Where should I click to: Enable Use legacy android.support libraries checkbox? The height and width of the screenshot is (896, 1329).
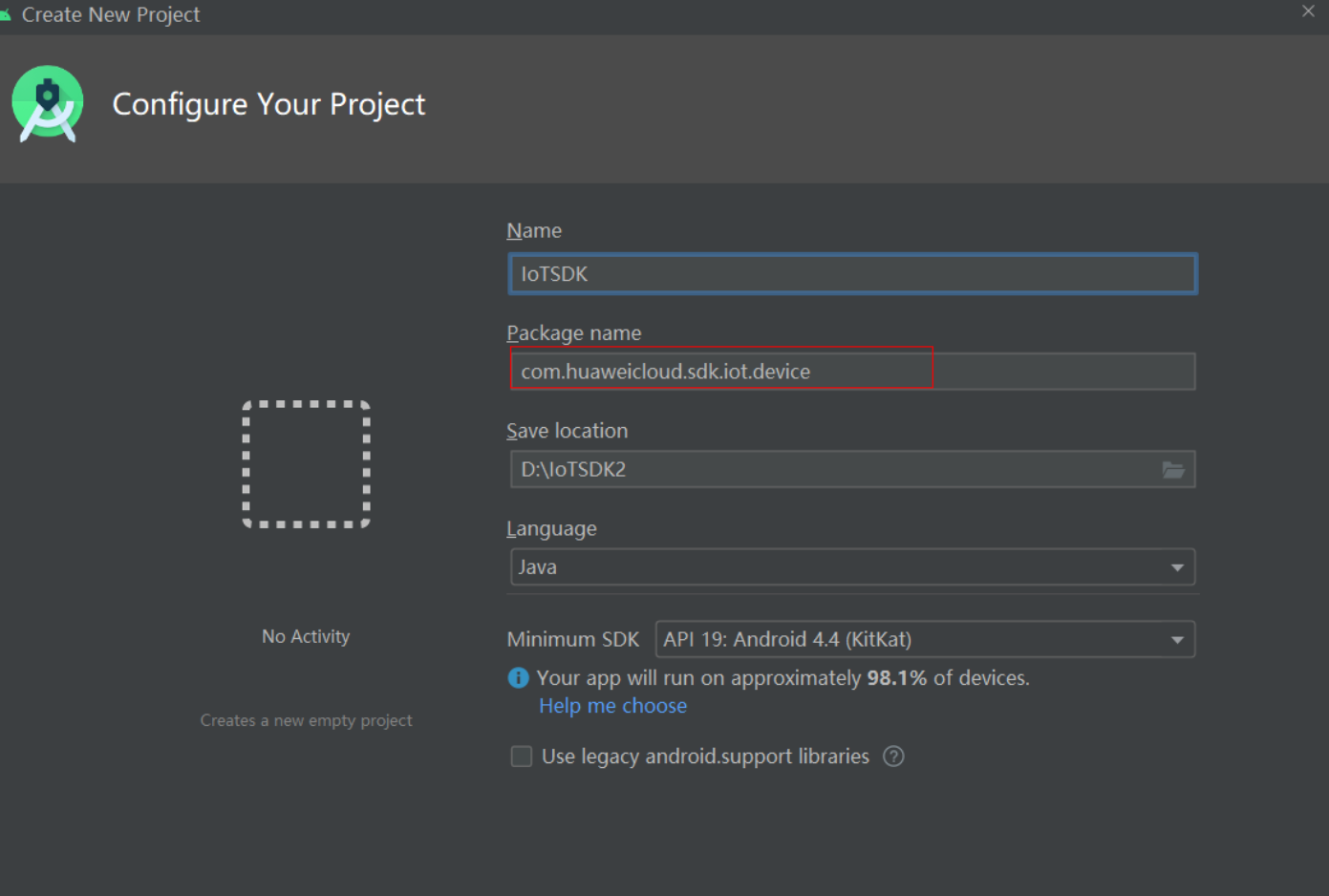point(522,757)
